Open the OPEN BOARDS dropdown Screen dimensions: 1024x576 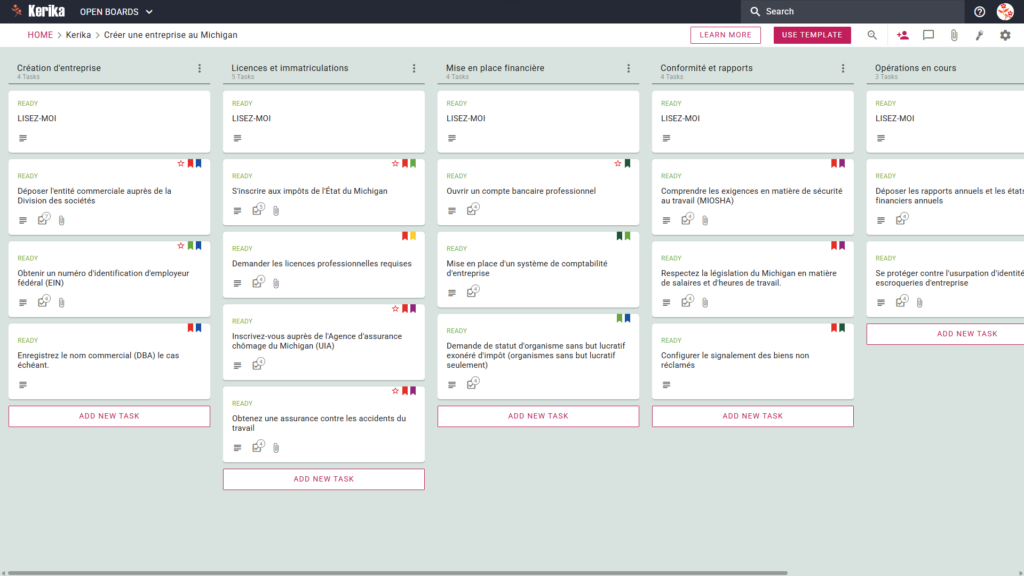coord(116,12)
